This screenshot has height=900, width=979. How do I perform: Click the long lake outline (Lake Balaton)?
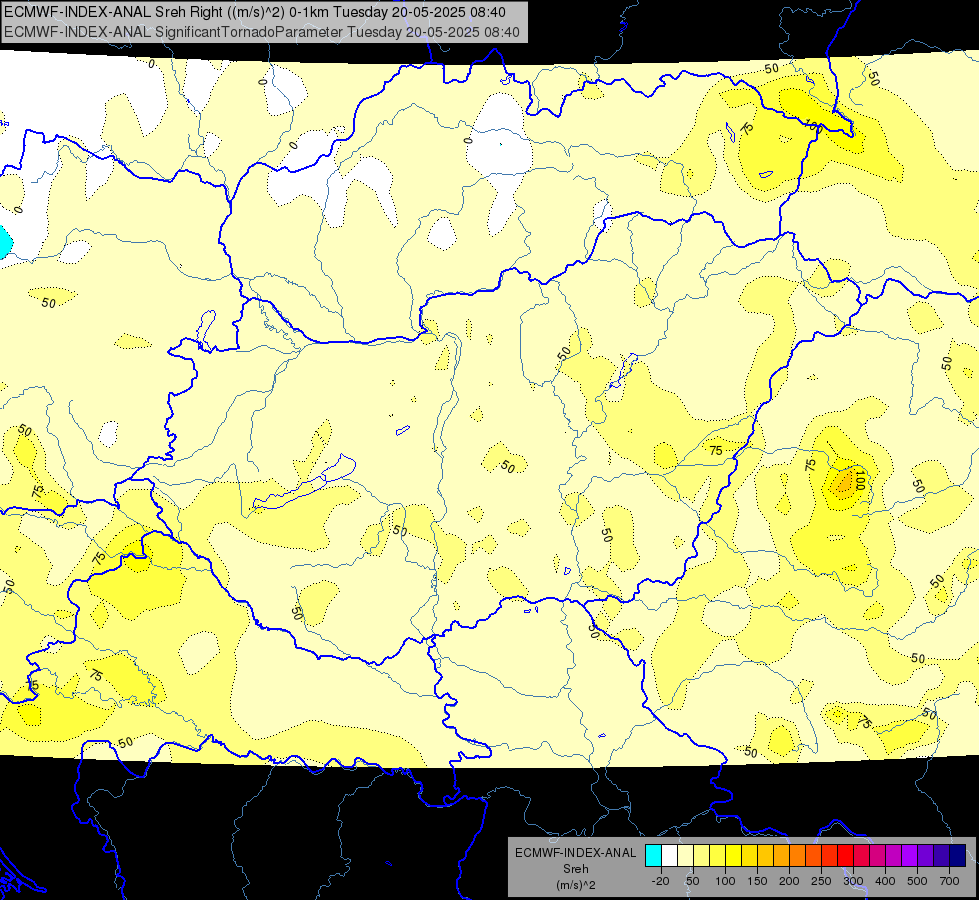(x=304, y=482)
